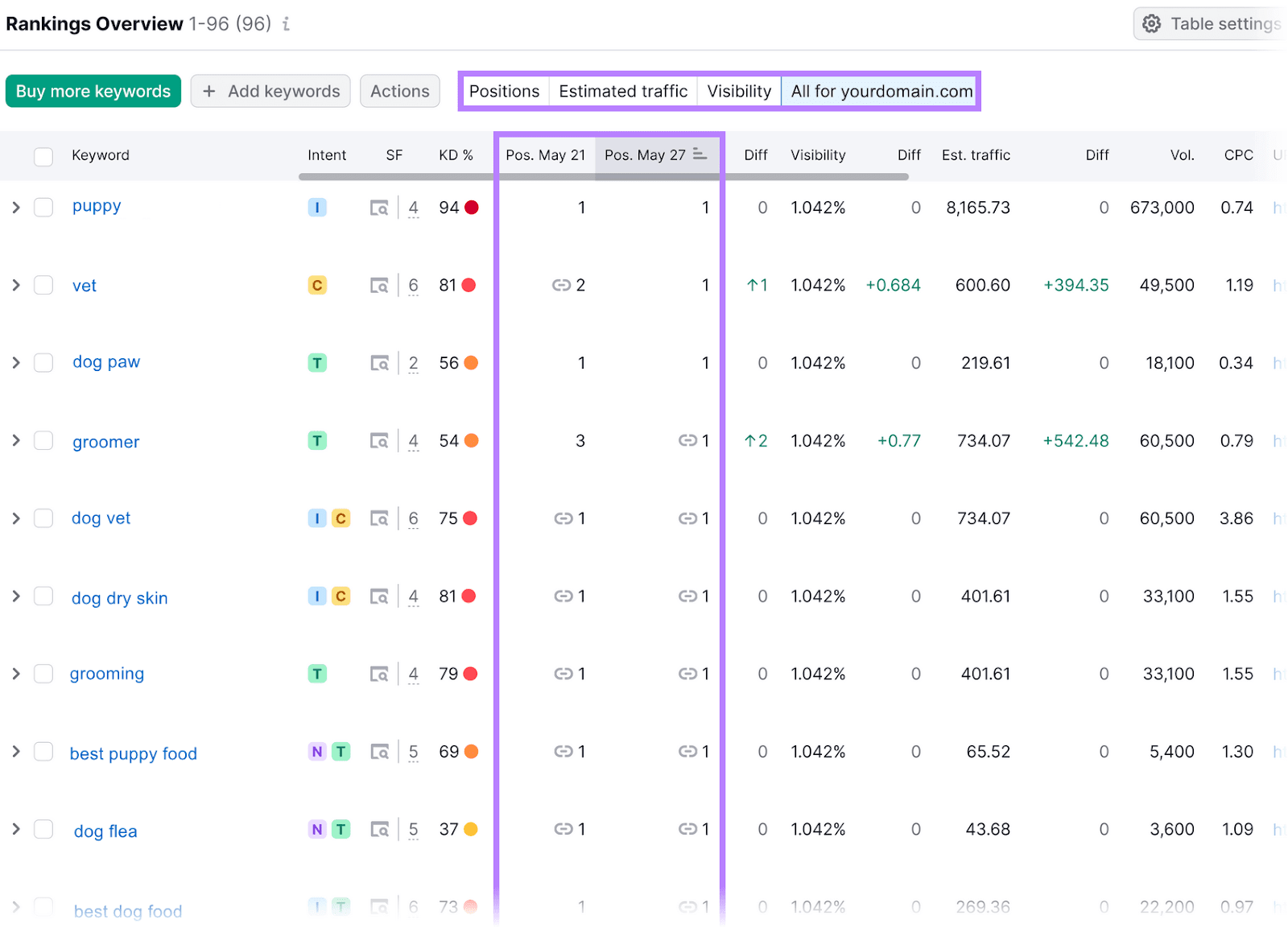The height and width of the screenshot is (928, 1288).
Task: Click the Navigational intent badge for best puppy food
Action: (x=316, y=751)
